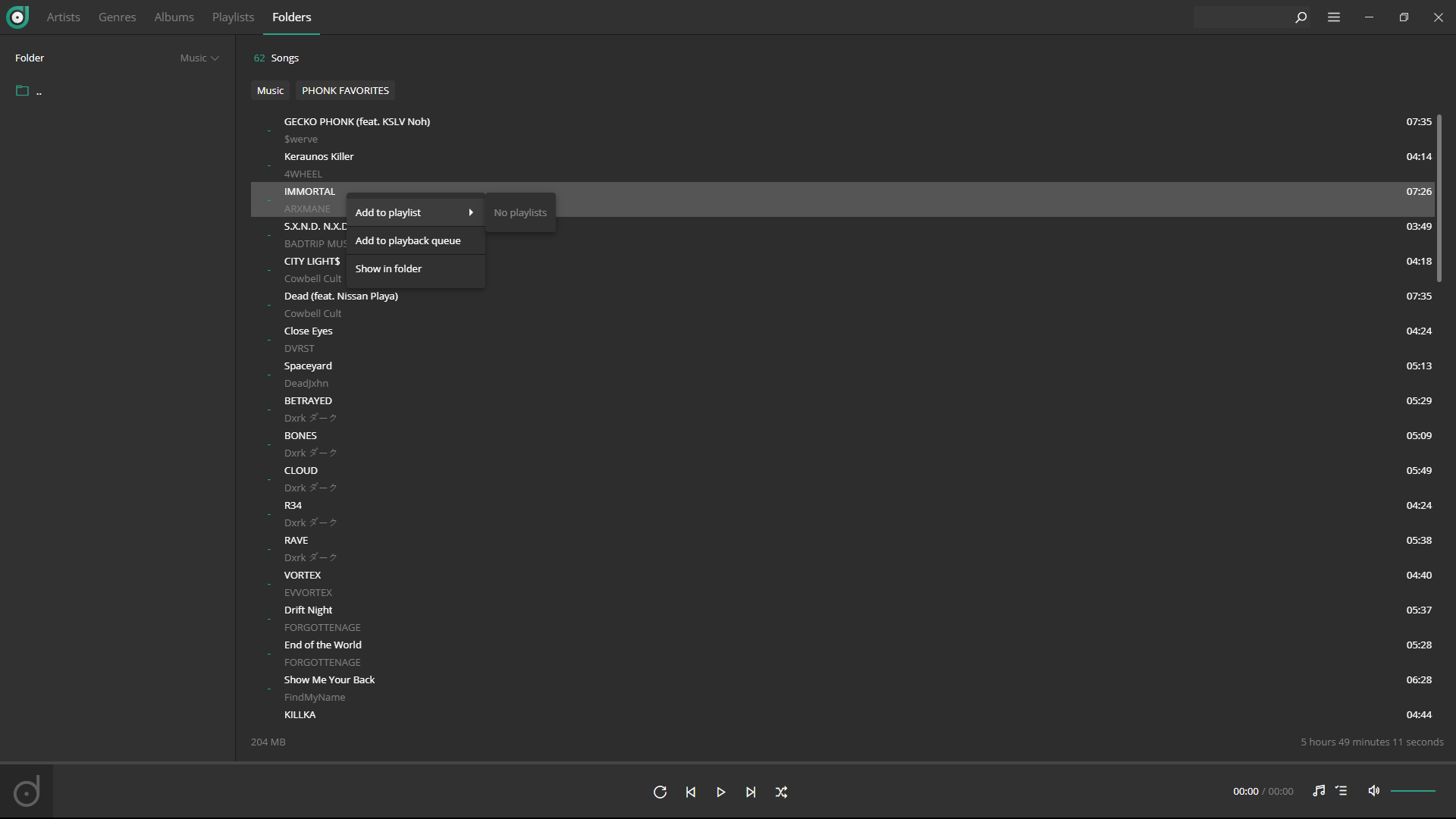The image size is (1456, 819).
Task: Open the hamburger menu icon
Action: click(1335, 17)
